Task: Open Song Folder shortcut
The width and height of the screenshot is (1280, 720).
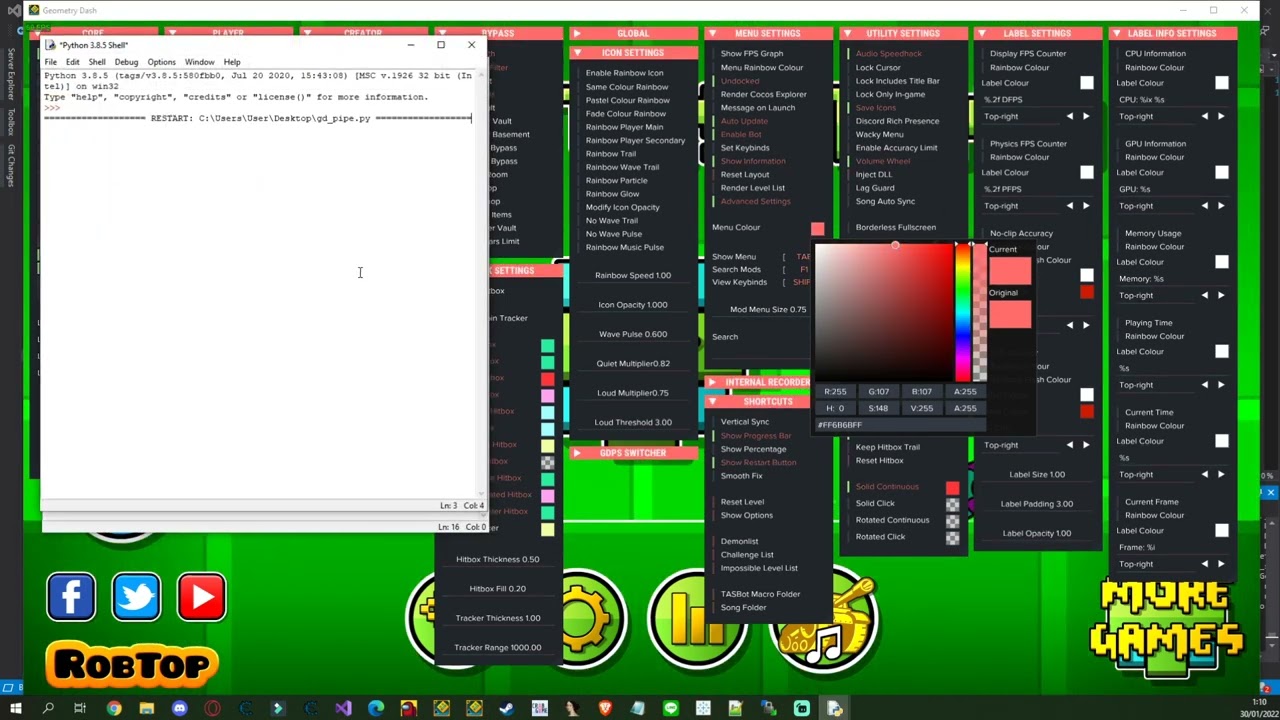Action: [743, 607]
